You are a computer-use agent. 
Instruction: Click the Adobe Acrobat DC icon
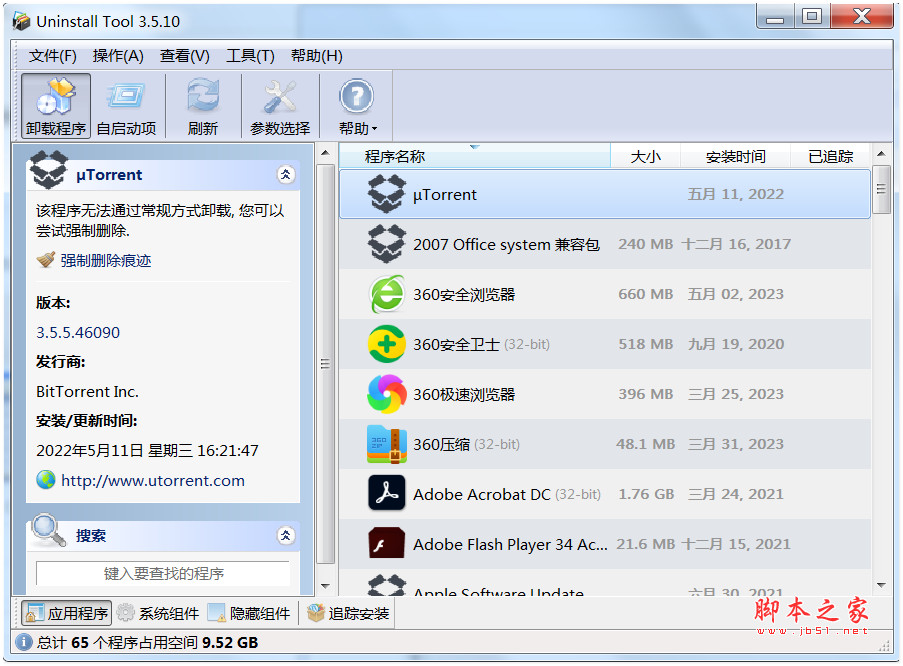(x=386, y=494)
